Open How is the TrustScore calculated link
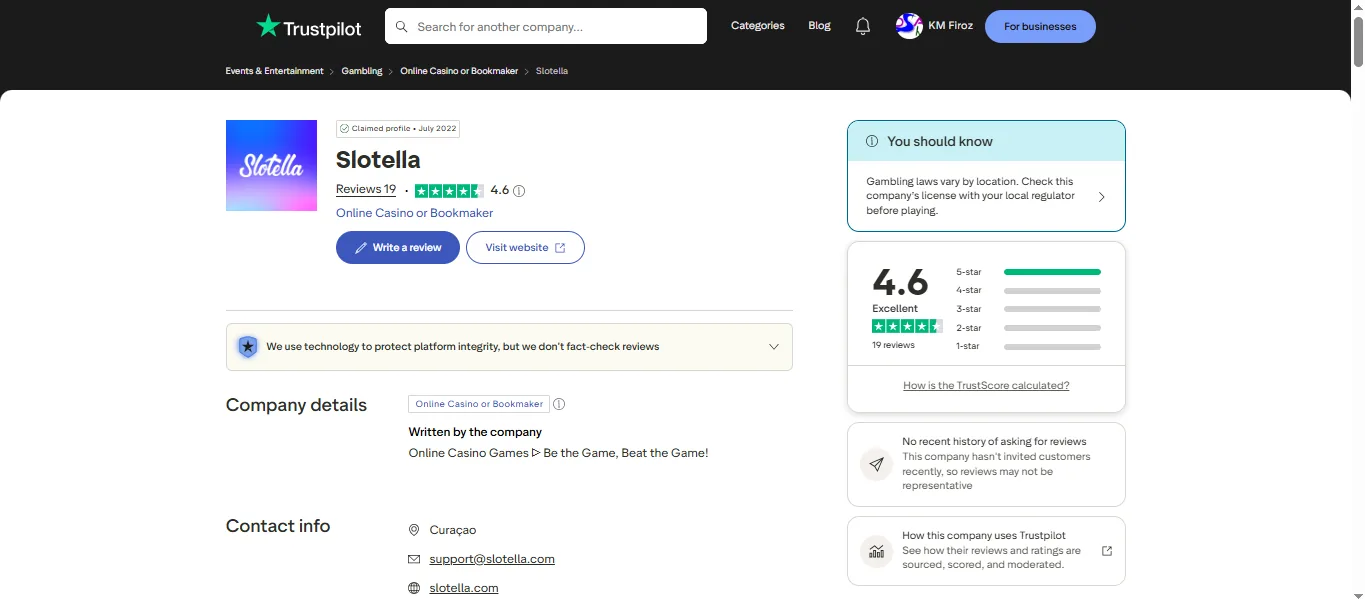Viewport: 1365px width, 600px height. [x=986, y=385]
